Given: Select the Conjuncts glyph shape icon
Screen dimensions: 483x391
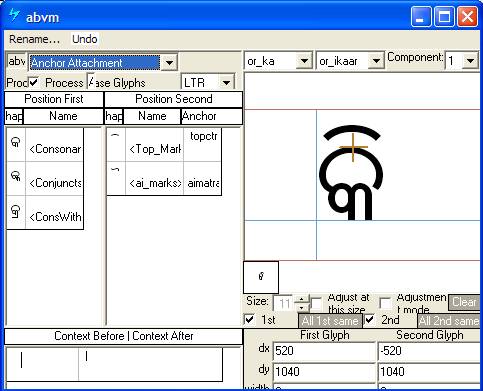Looking at the screenshot, I should click(16, 176).
